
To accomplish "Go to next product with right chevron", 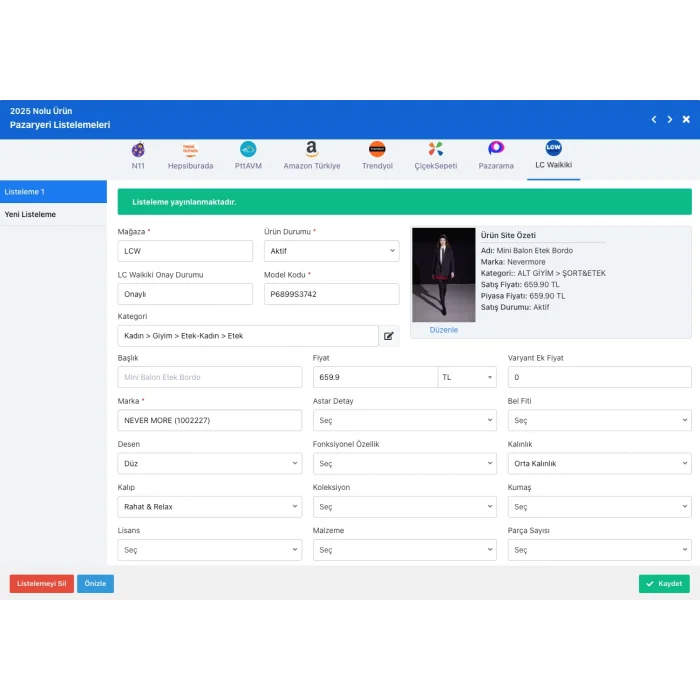I will coord(670,119).
